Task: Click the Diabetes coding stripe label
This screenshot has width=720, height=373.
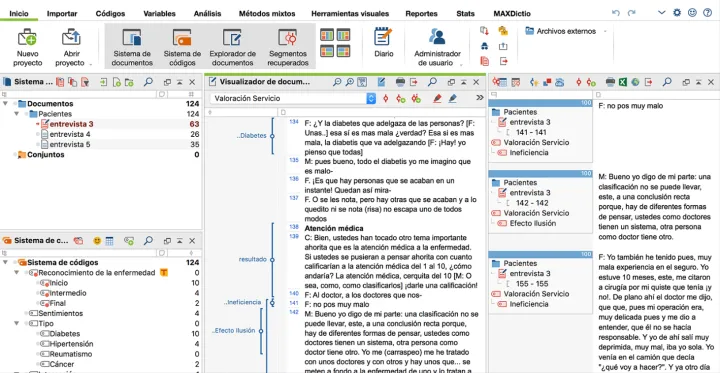Action: pos(252,136)
